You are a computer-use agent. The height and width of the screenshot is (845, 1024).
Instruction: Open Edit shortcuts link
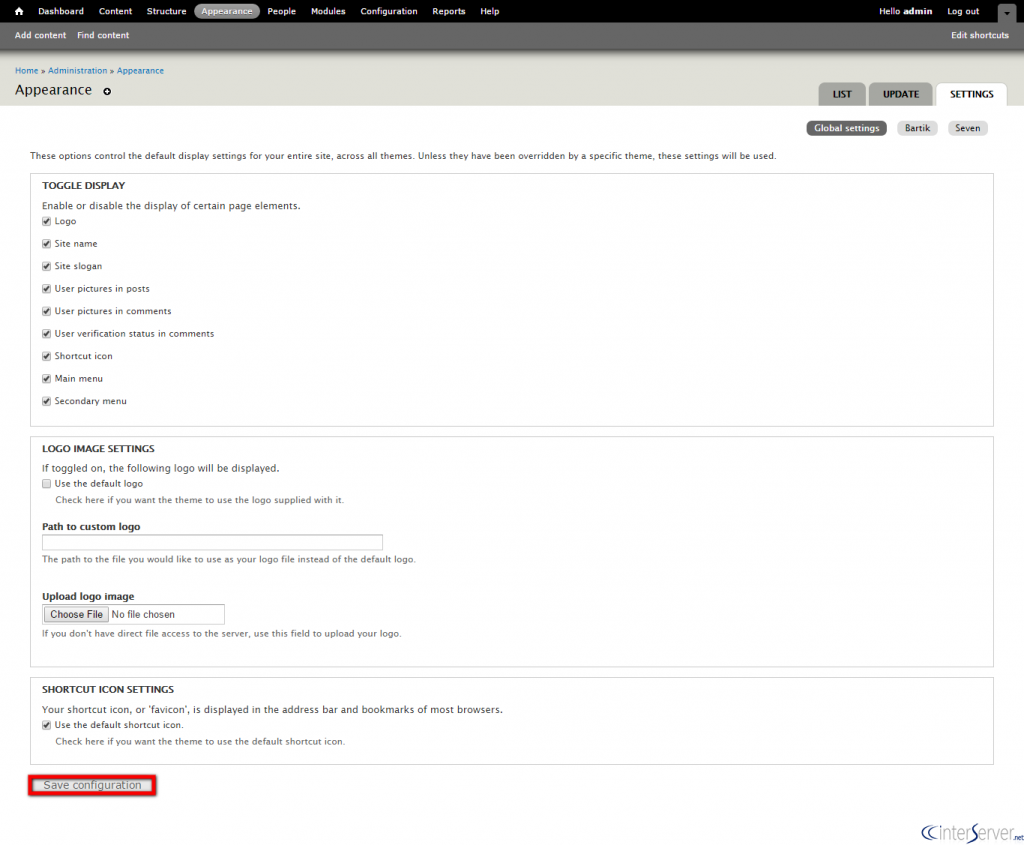pyautogui.click(x=980, y=35)
